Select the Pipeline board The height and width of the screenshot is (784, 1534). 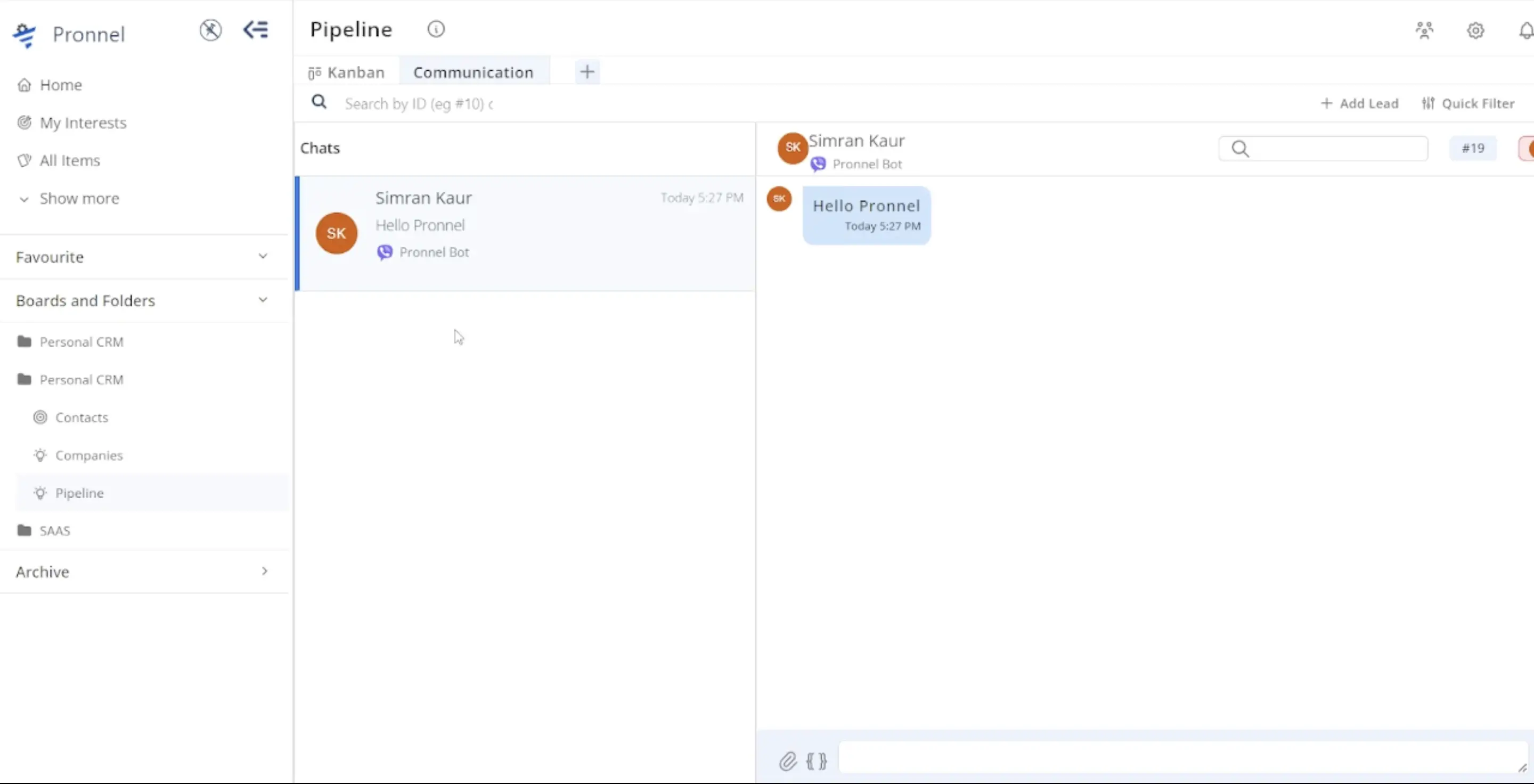152,493
